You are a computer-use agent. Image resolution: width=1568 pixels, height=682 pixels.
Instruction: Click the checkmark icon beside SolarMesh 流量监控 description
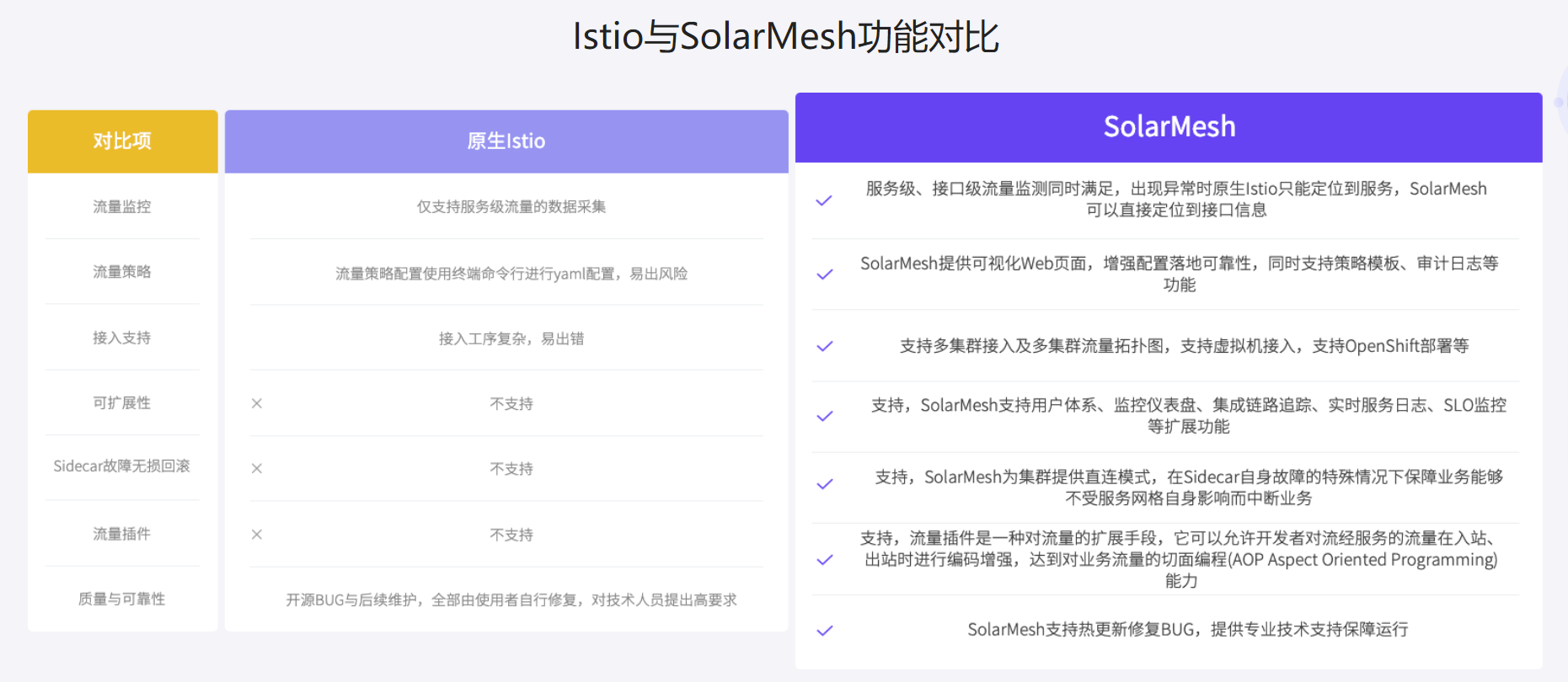[x=824, y=200]
